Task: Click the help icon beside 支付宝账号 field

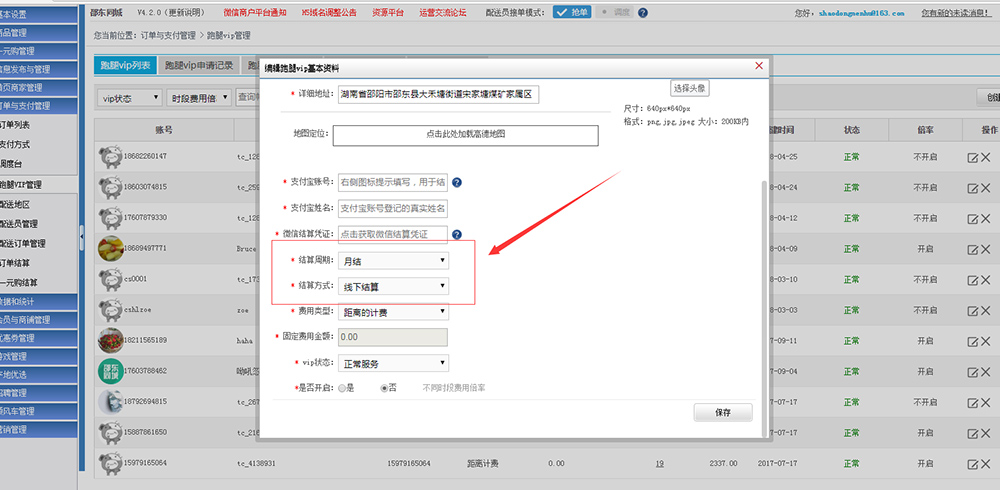Action: pos(456,183)
